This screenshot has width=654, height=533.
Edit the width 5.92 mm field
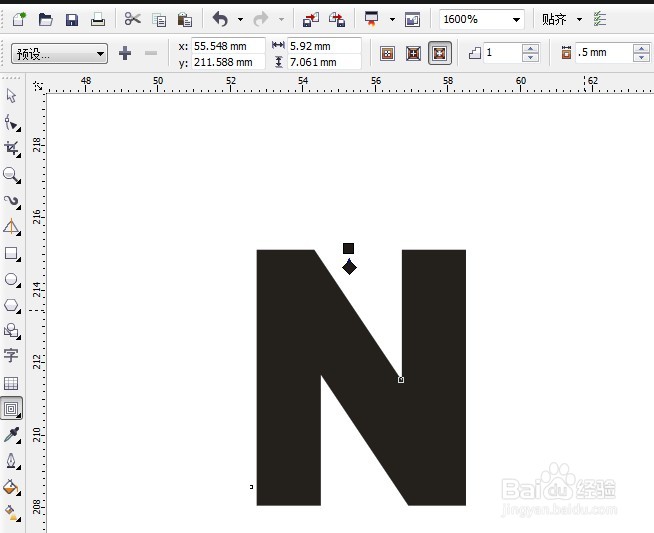tap(324, 46)
